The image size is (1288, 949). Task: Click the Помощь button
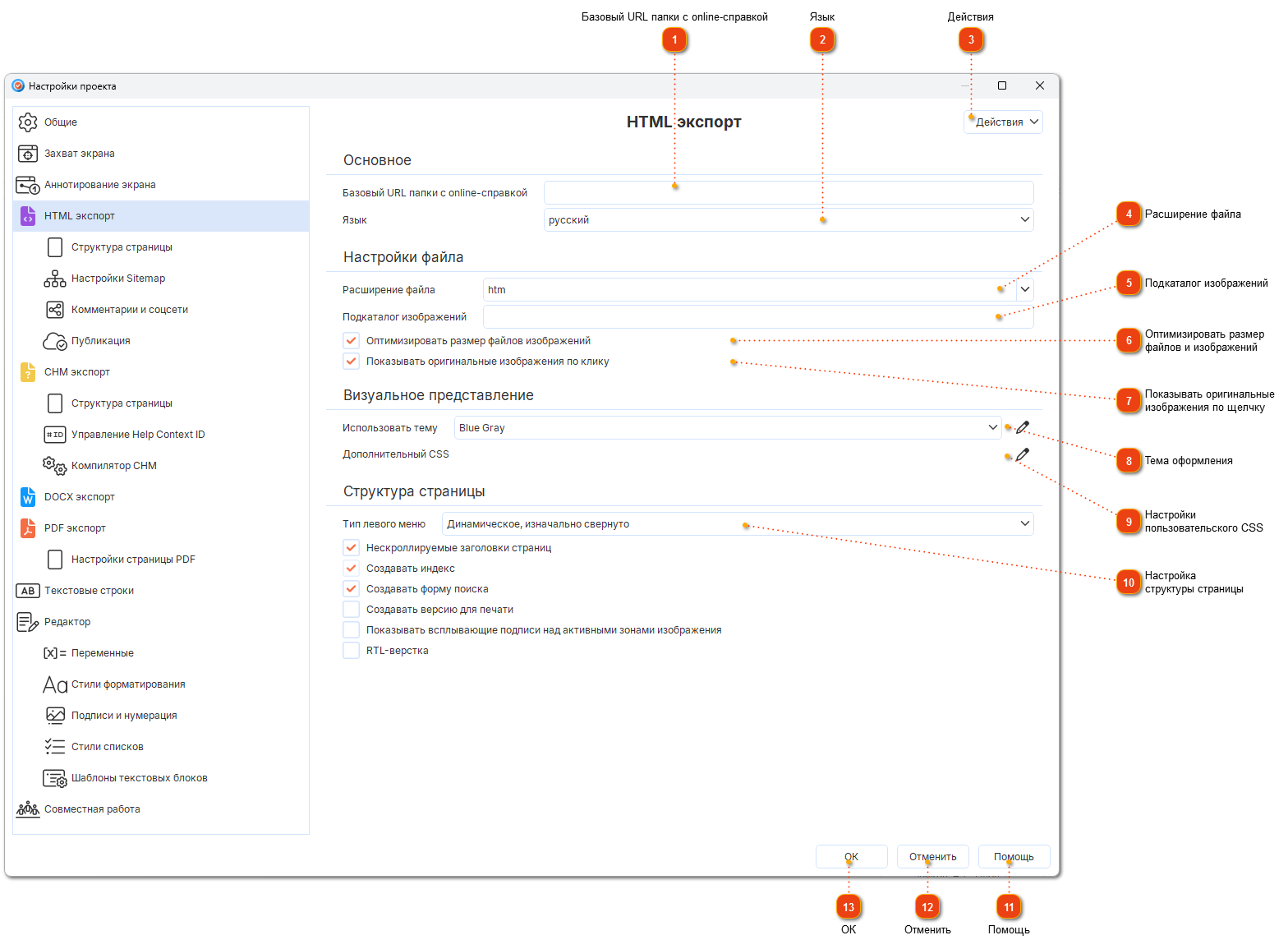pos(1014,857)
